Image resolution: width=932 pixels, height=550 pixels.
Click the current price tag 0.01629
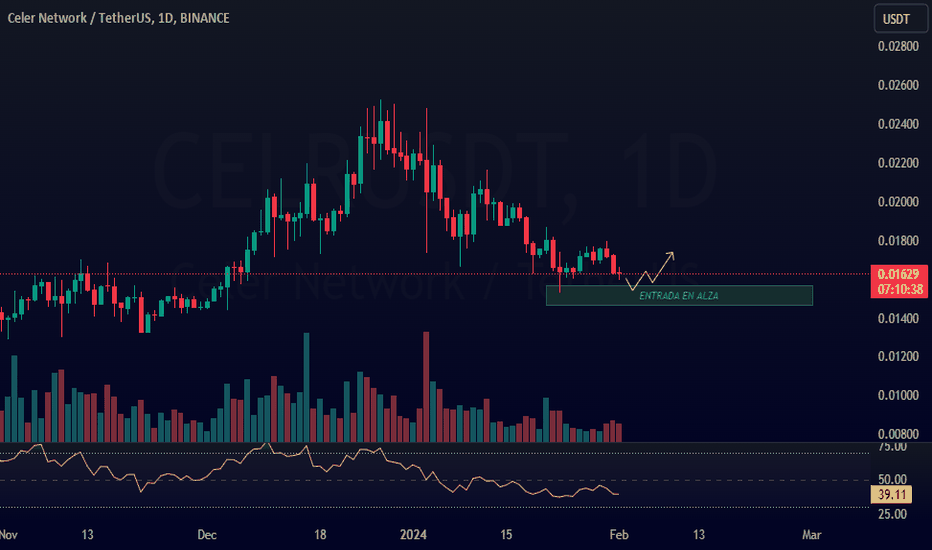coord(899,281)
